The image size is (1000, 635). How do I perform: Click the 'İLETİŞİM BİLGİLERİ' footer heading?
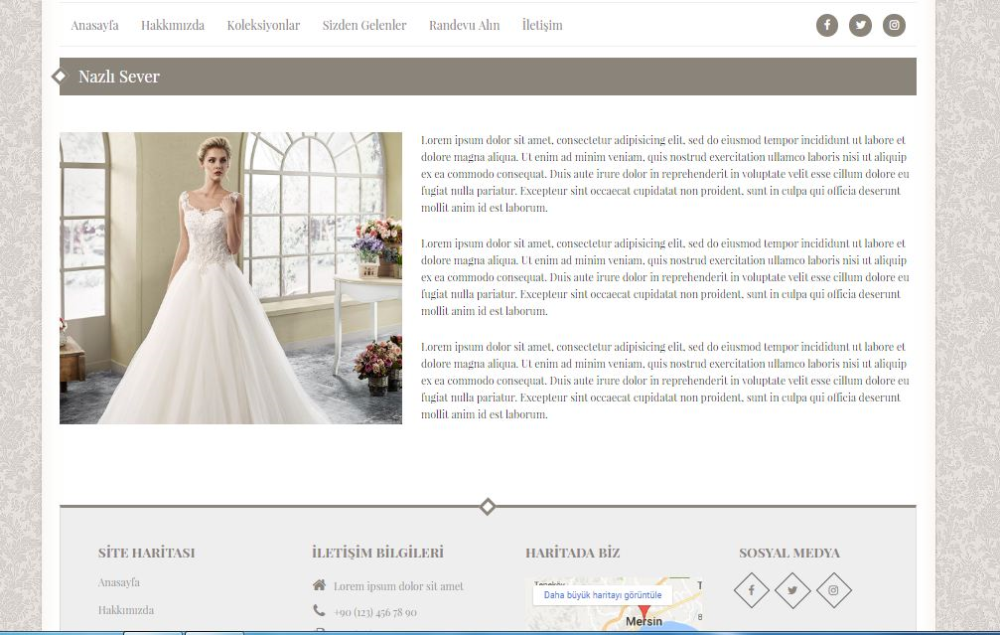[x=378, y=553]
